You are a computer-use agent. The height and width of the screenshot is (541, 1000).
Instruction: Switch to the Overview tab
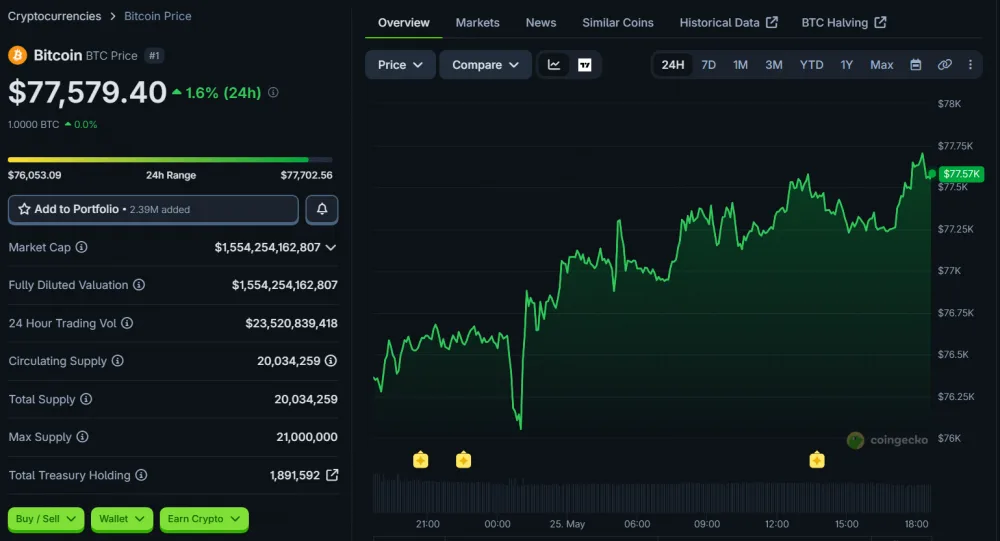[404, 22]
